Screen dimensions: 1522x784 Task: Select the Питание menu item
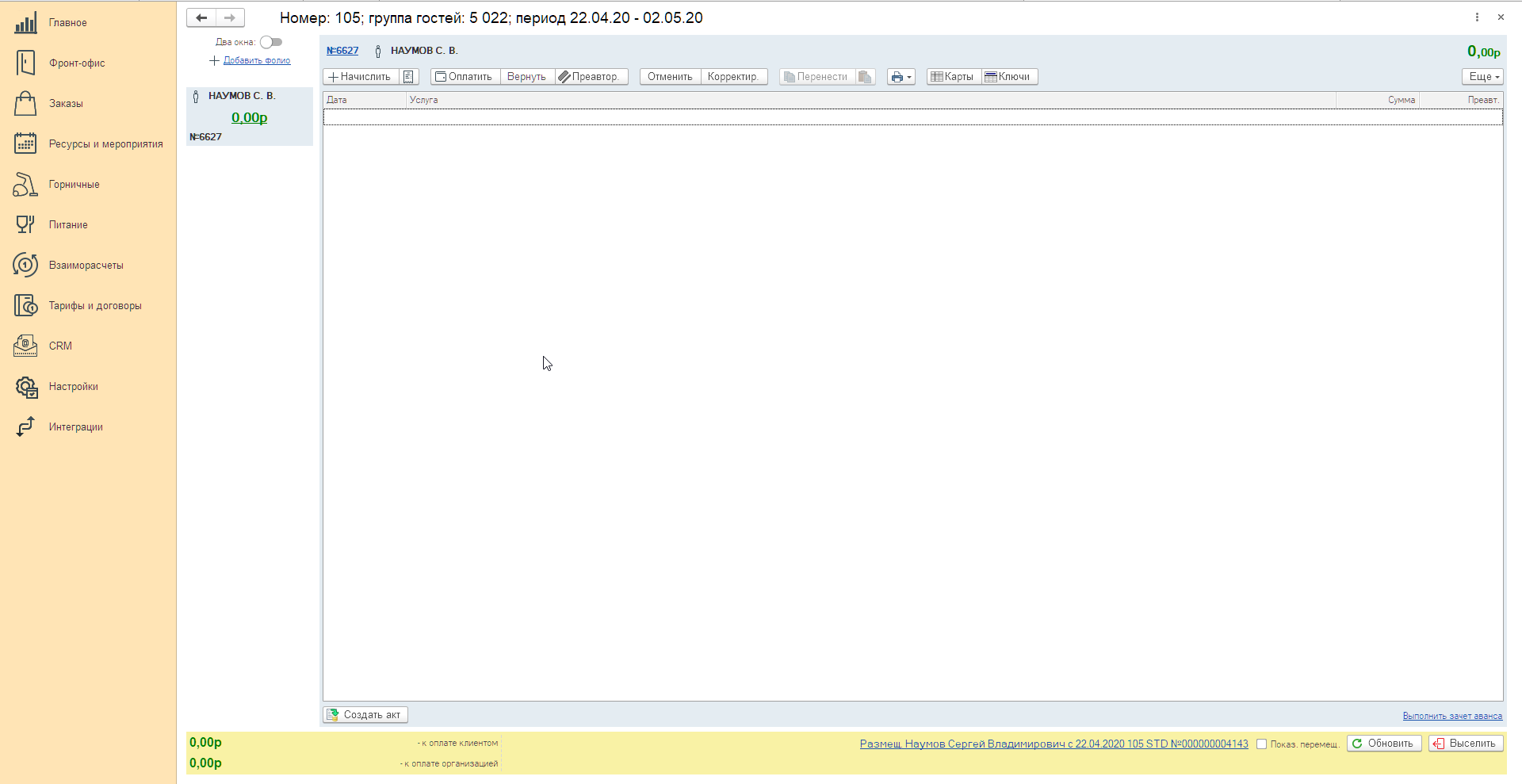click(x=68, y=225)
